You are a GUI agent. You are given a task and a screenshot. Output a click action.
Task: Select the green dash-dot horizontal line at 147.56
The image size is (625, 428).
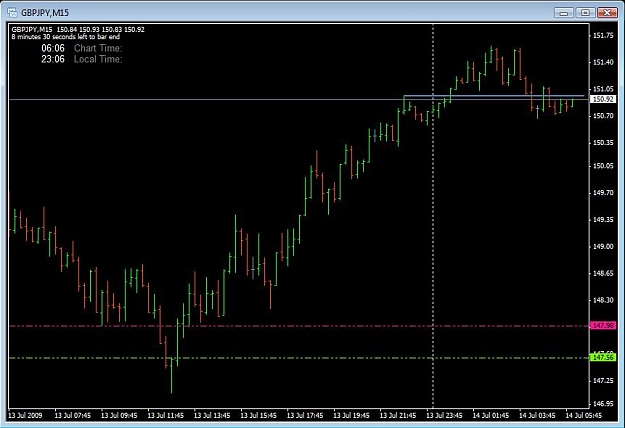click(x=299, y=358)
